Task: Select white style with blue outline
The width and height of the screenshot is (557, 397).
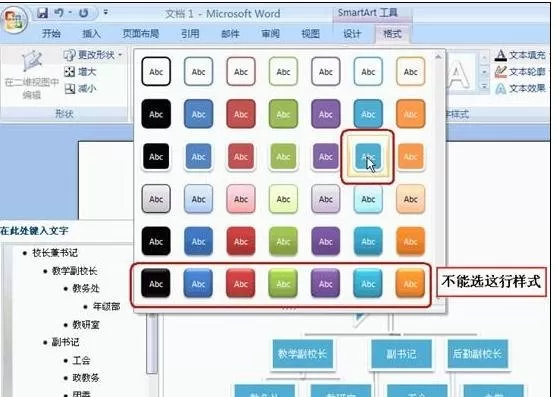Action: tap(198, 71)
